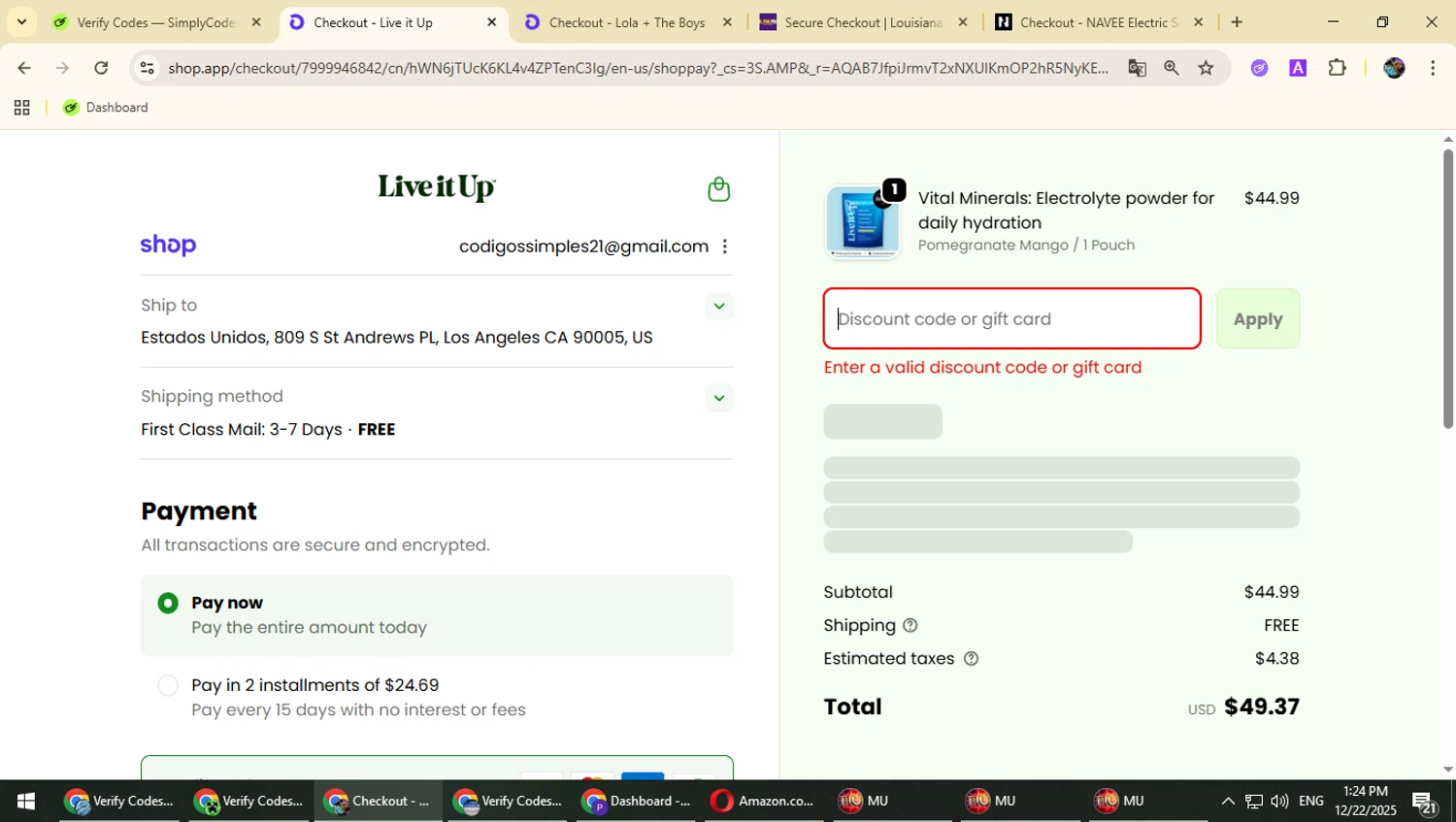The image size is (1456, 822).
Task: Select Pay now option
Action: click(168, 603)
